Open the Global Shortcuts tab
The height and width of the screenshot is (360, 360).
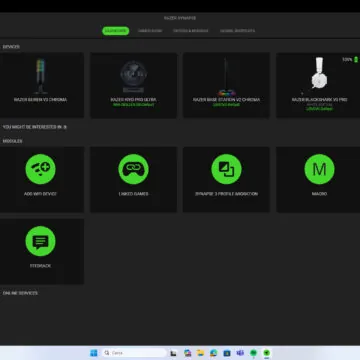click(x=237, y=31)
